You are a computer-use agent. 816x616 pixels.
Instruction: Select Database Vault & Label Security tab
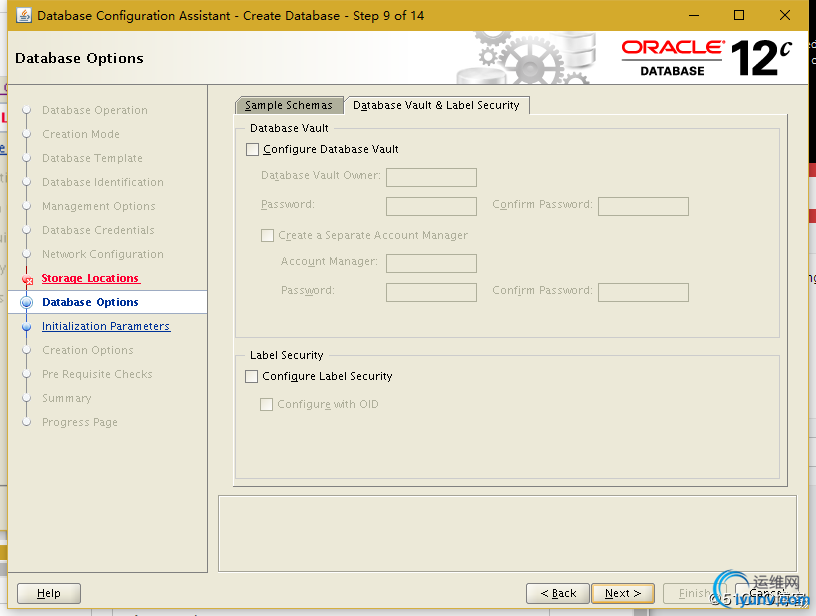[436, 105]
